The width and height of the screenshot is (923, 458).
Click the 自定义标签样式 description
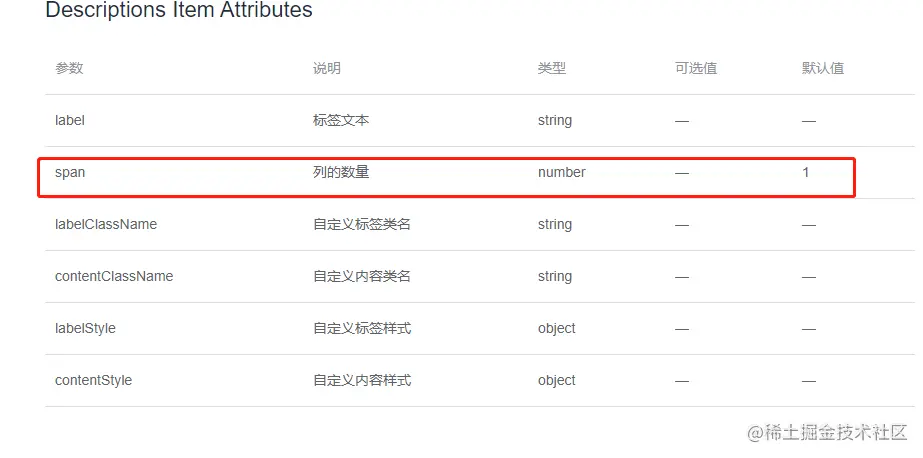(x=362, y=328)
